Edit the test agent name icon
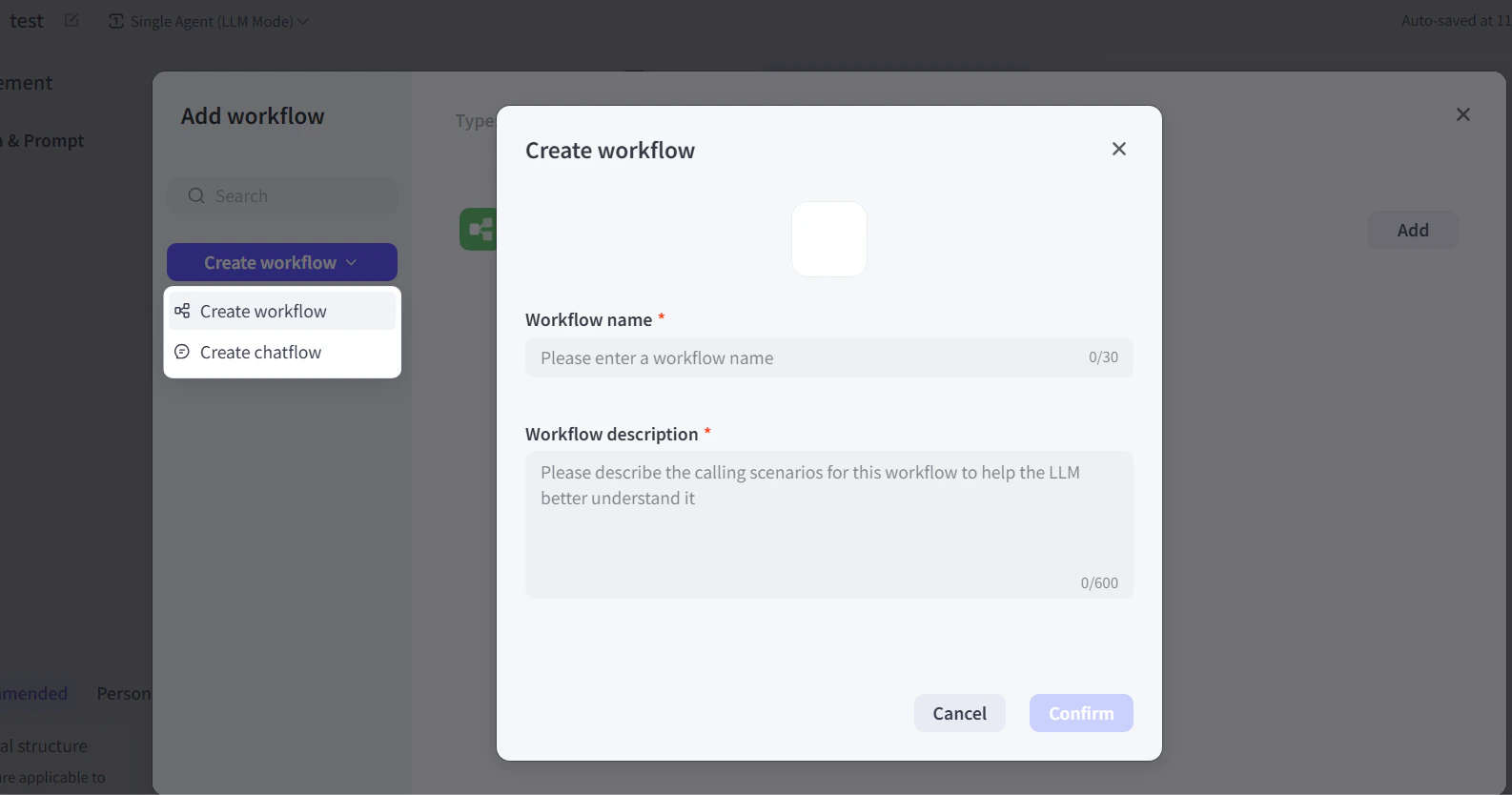The width and height of the screenshot is (1512, 795). click(72, 20)
